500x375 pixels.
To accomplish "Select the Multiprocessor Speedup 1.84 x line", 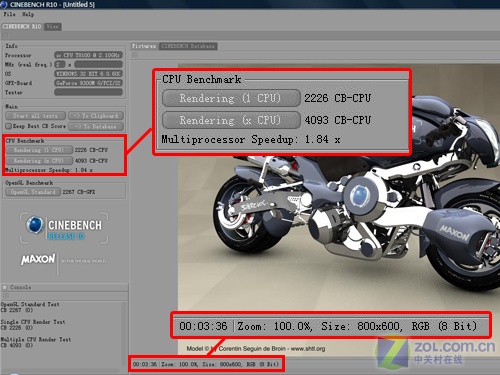I will point(49,170).
